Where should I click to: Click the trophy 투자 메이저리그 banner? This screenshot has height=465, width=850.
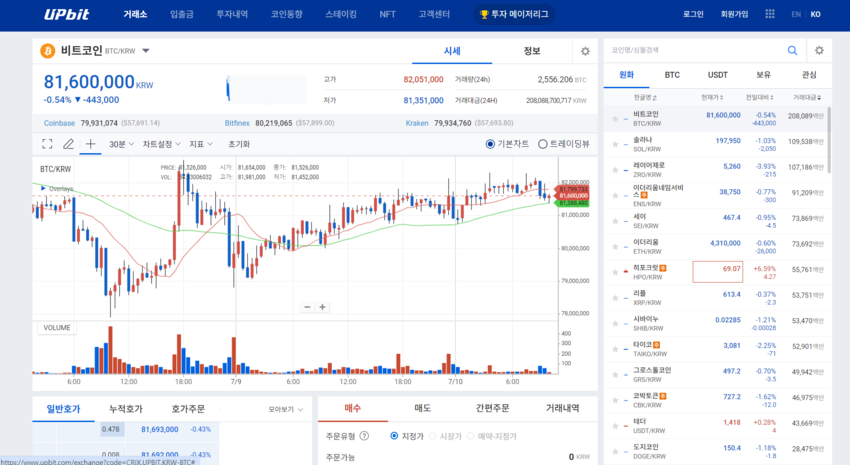[x=514, y=14]
